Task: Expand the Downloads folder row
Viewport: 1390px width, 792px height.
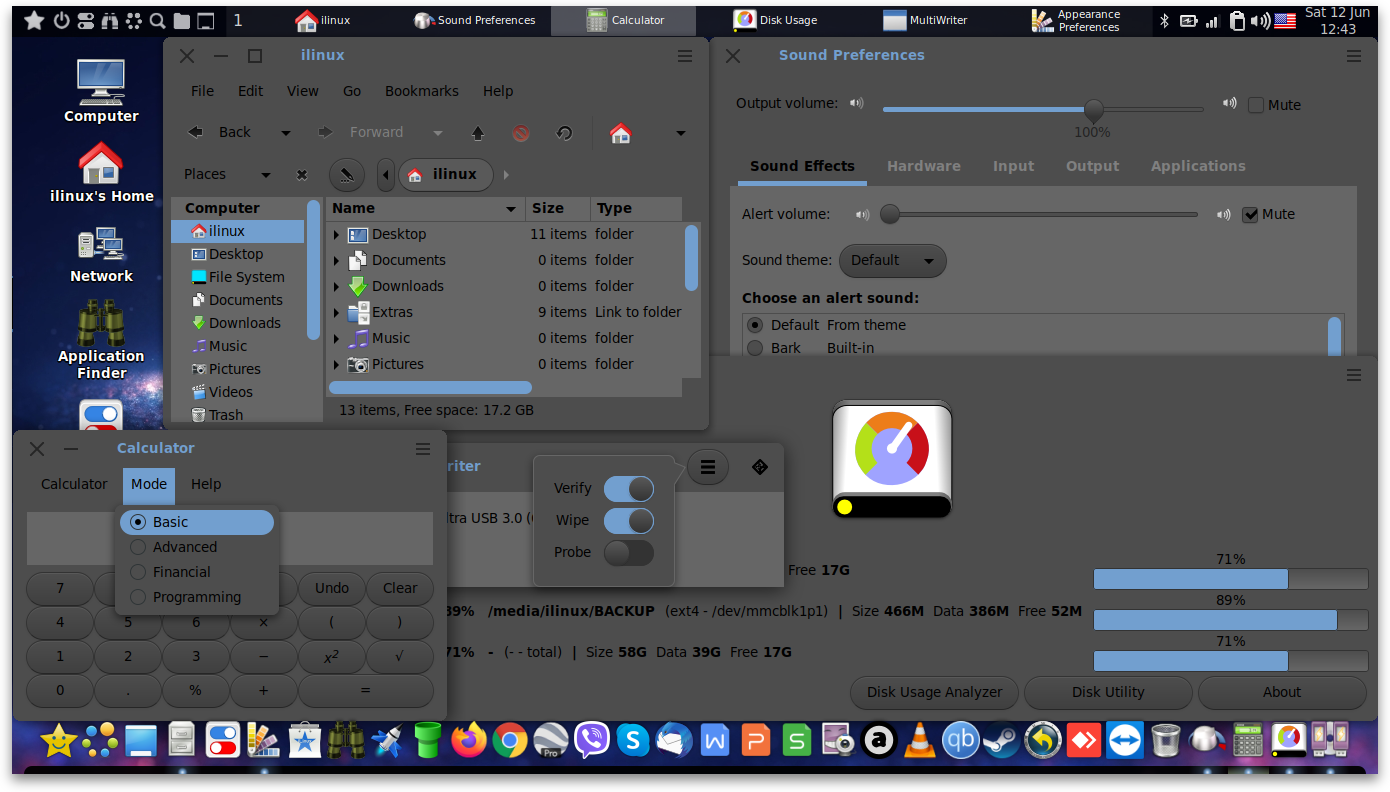Action: click(x=337, y=286)
